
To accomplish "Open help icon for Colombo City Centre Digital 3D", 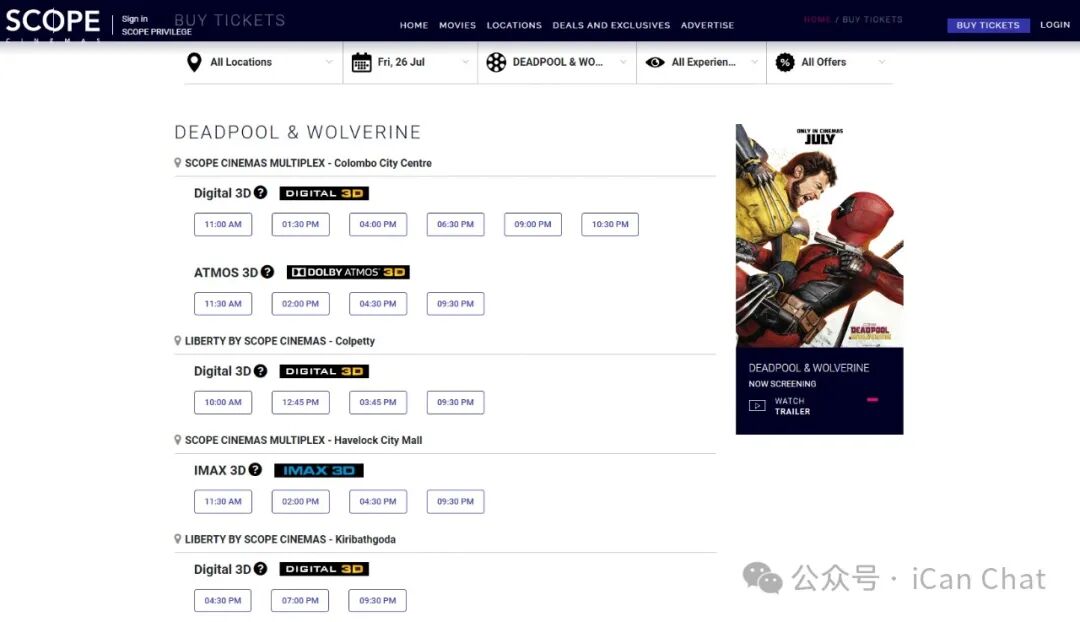I will click(260, 192).
